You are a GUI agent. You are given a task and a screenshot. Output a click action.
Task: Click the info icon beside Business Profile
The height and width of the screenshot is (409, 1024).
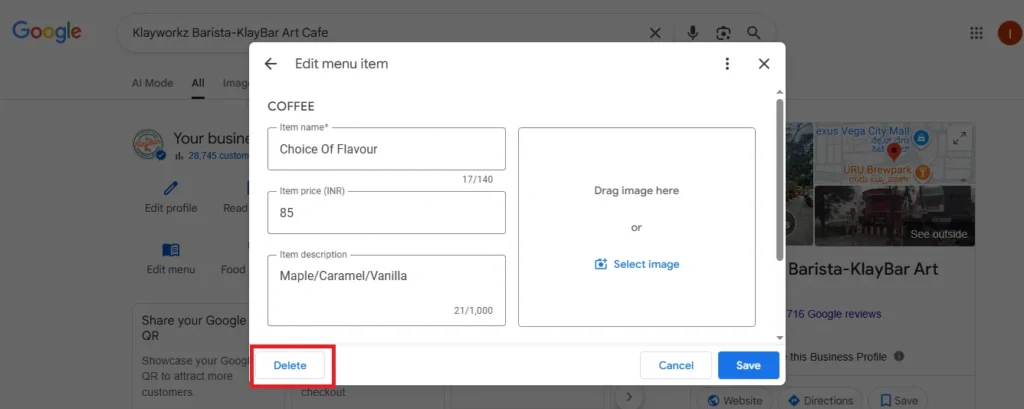pyautogui.click(x=899, y=357)
